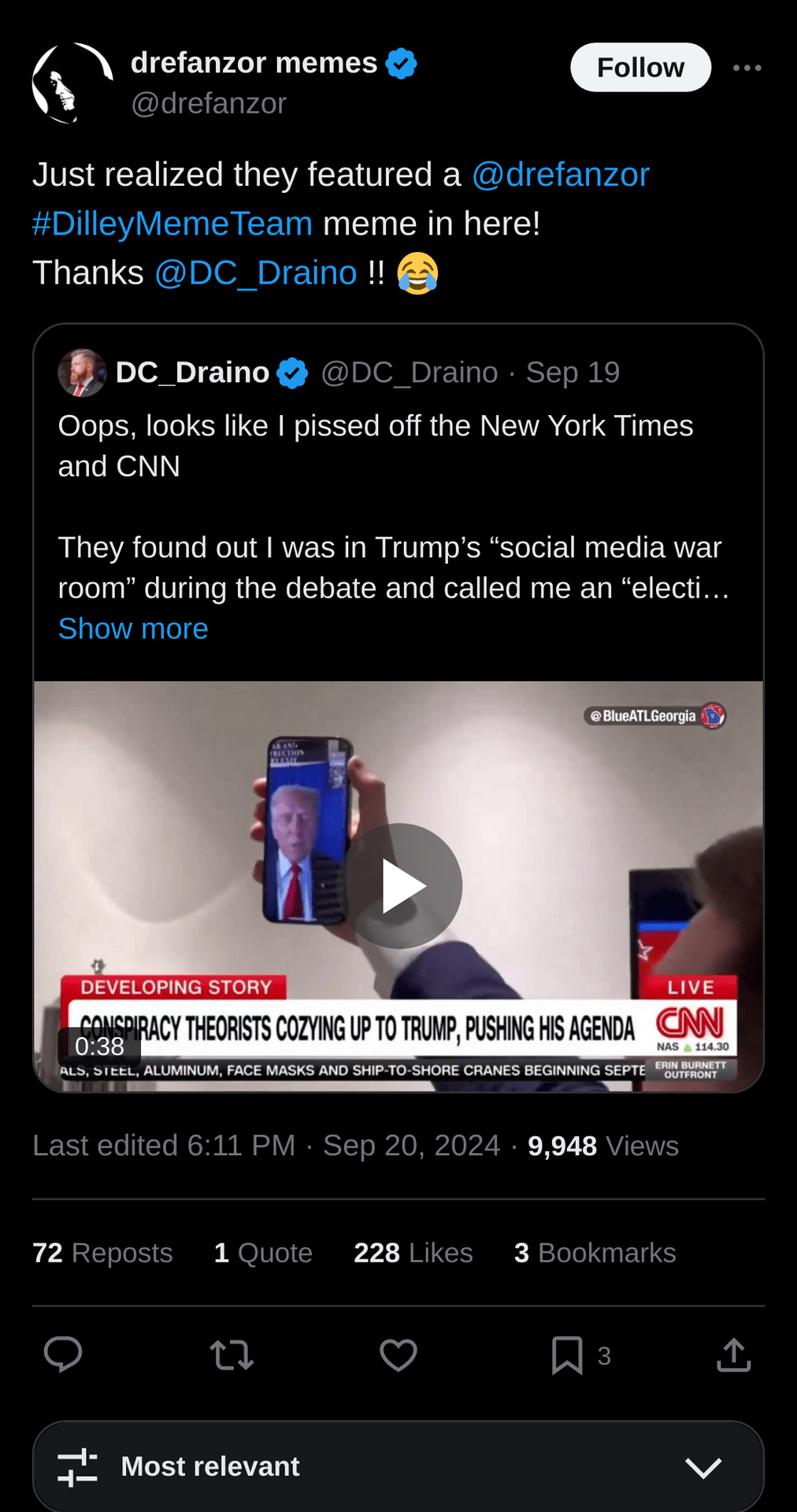Expand the Most relevant sort dropdown
This screenshot has height=1512, width=797.
[398, 1467]
